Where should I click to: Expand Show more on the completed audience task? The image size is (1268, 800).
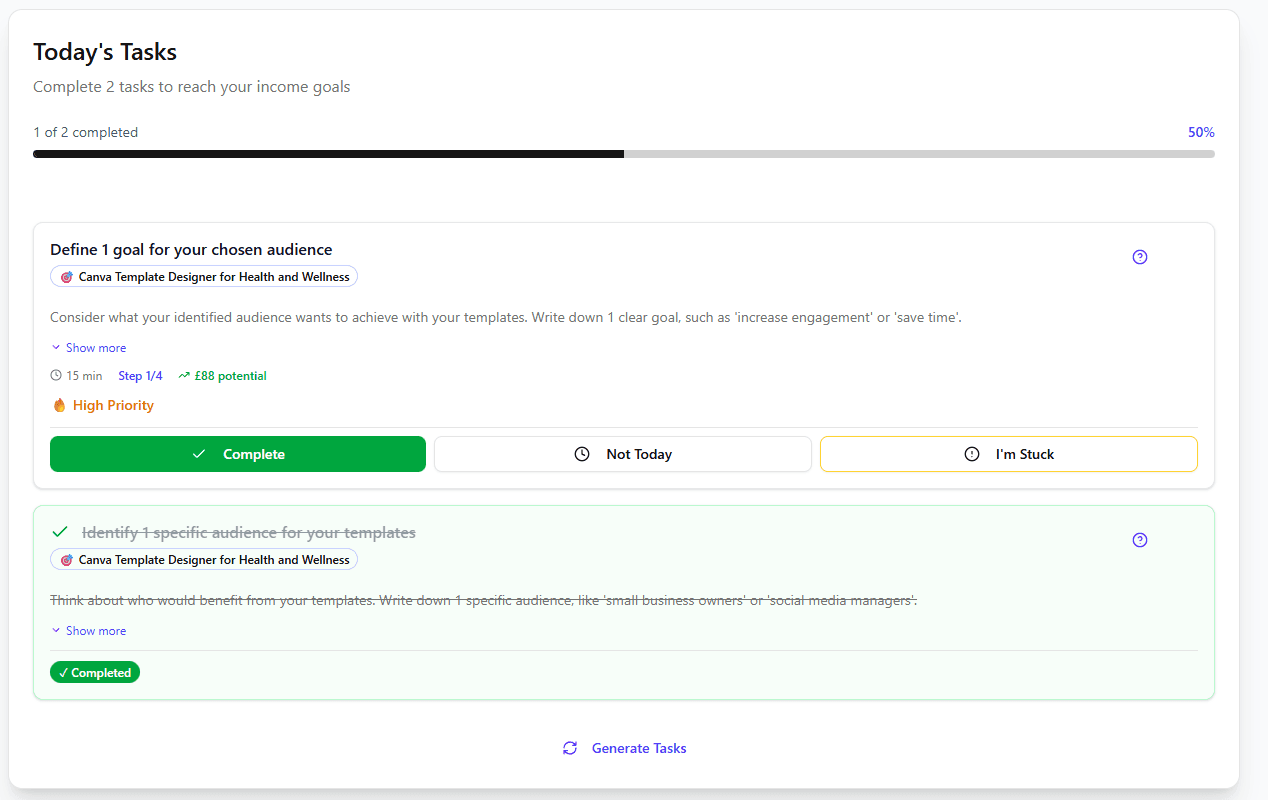(x=88, y=630)
